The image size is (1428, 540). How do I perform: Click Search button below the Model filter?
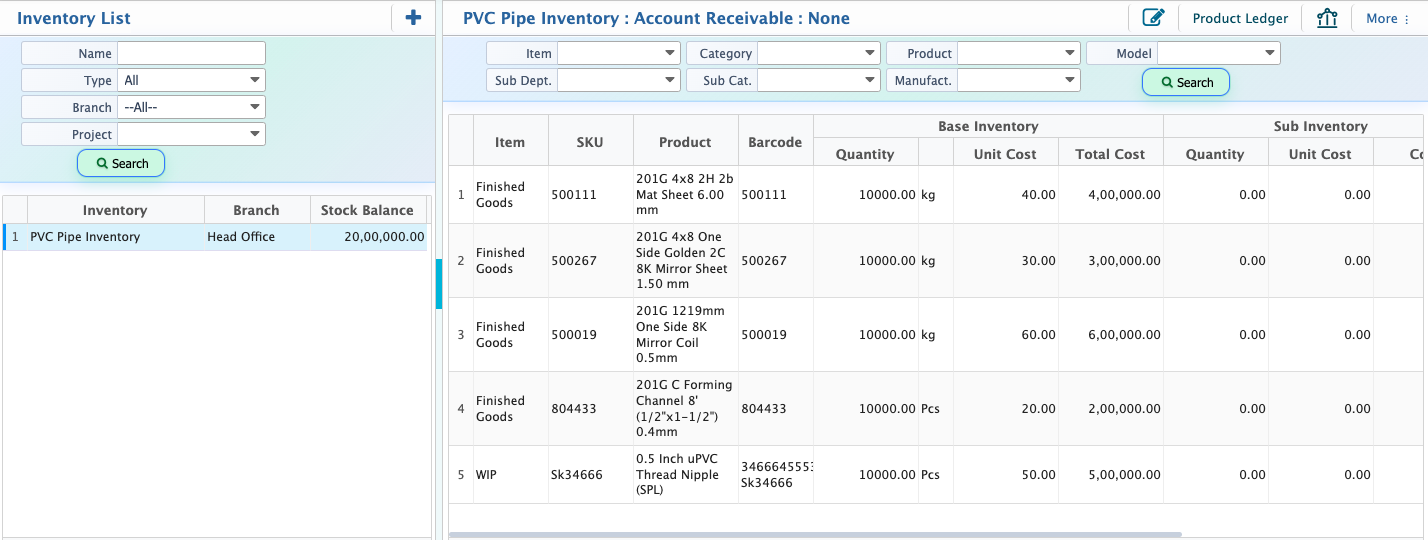[1186, 82]
